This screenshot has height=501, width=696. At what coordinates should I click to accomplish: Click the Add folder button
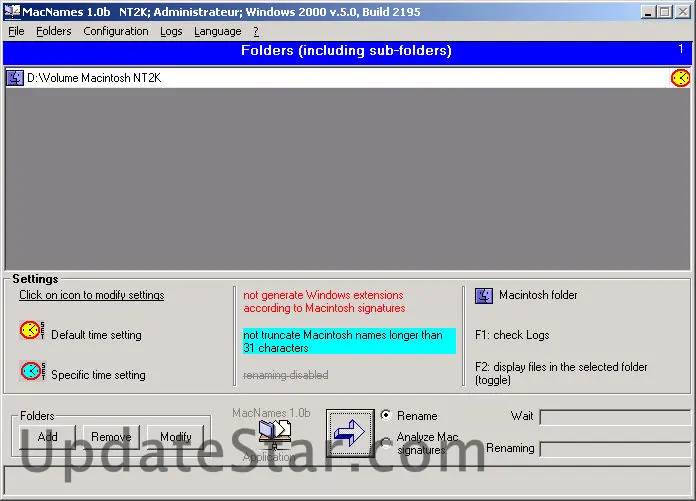(x=47, y=437)
